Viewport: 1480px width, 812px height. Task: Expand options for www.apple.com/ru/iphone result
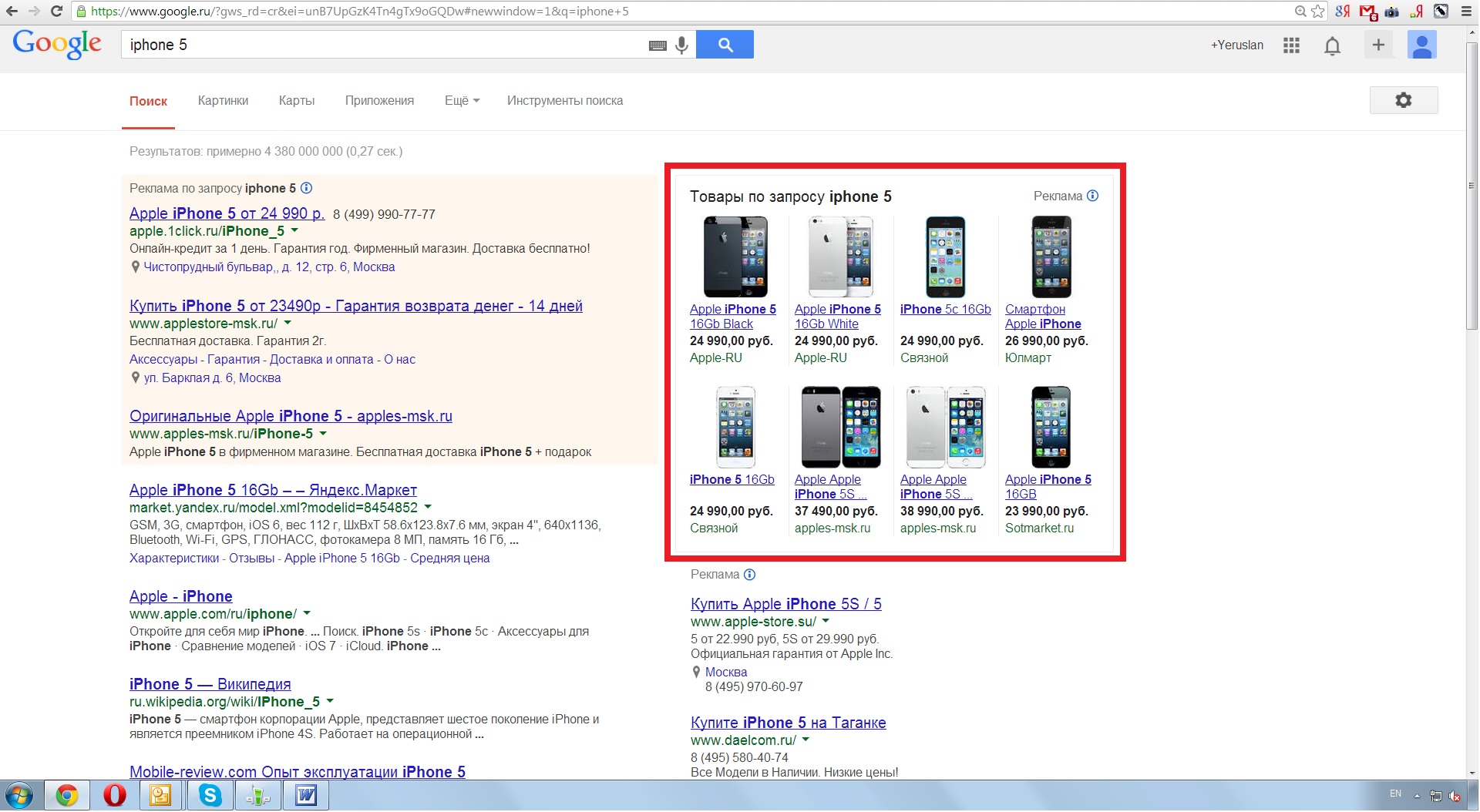307,614
